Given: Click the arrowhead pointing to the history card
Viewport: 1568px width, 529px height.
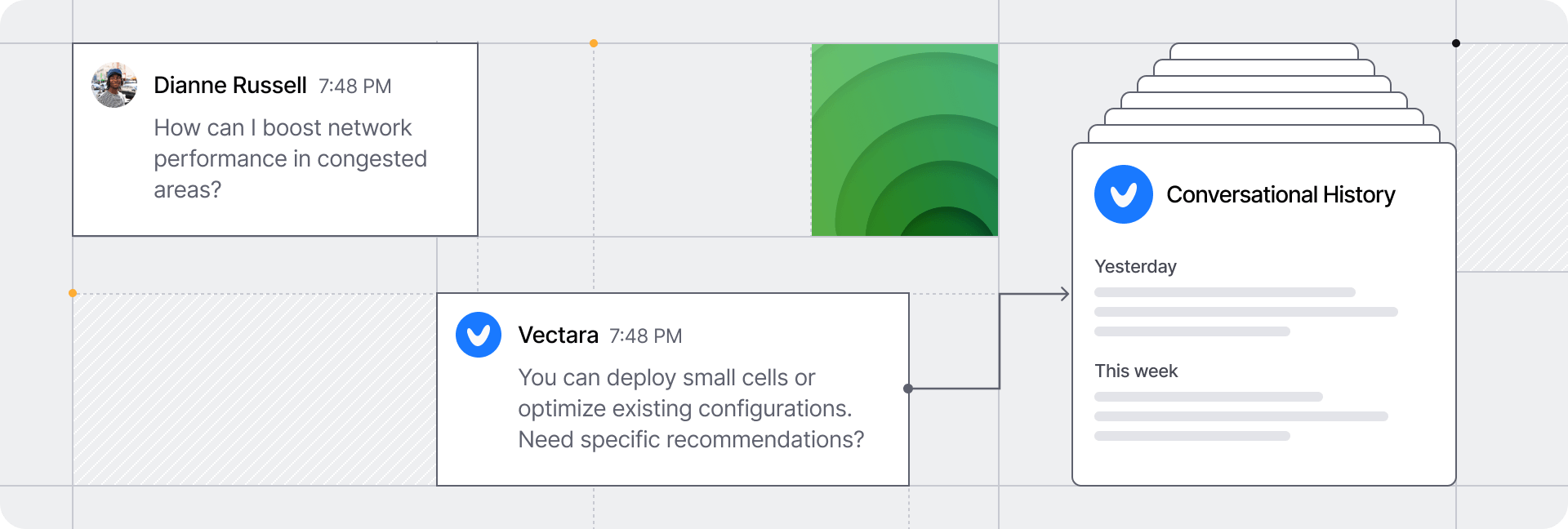Looking at the screenshot, I should point(1064,294).
